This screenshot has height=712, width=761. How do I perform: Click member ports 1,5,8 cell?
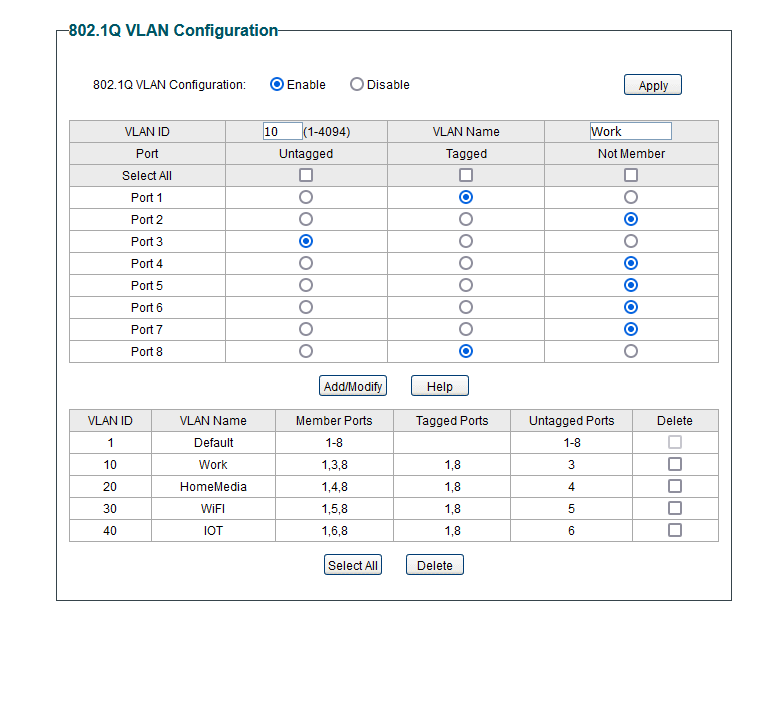pyautogui.click(x=334, y=509)
